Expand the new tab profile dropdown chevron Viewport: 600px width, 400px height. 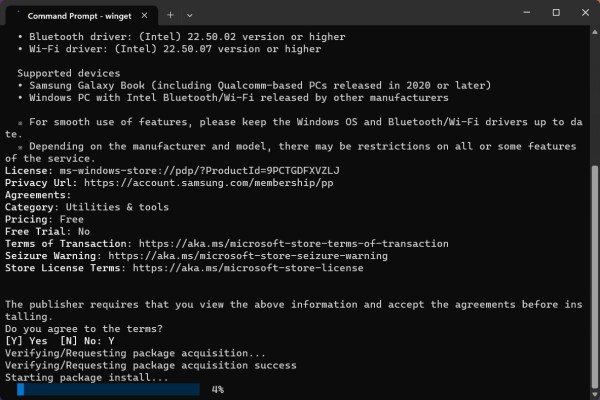coord(190,16)
